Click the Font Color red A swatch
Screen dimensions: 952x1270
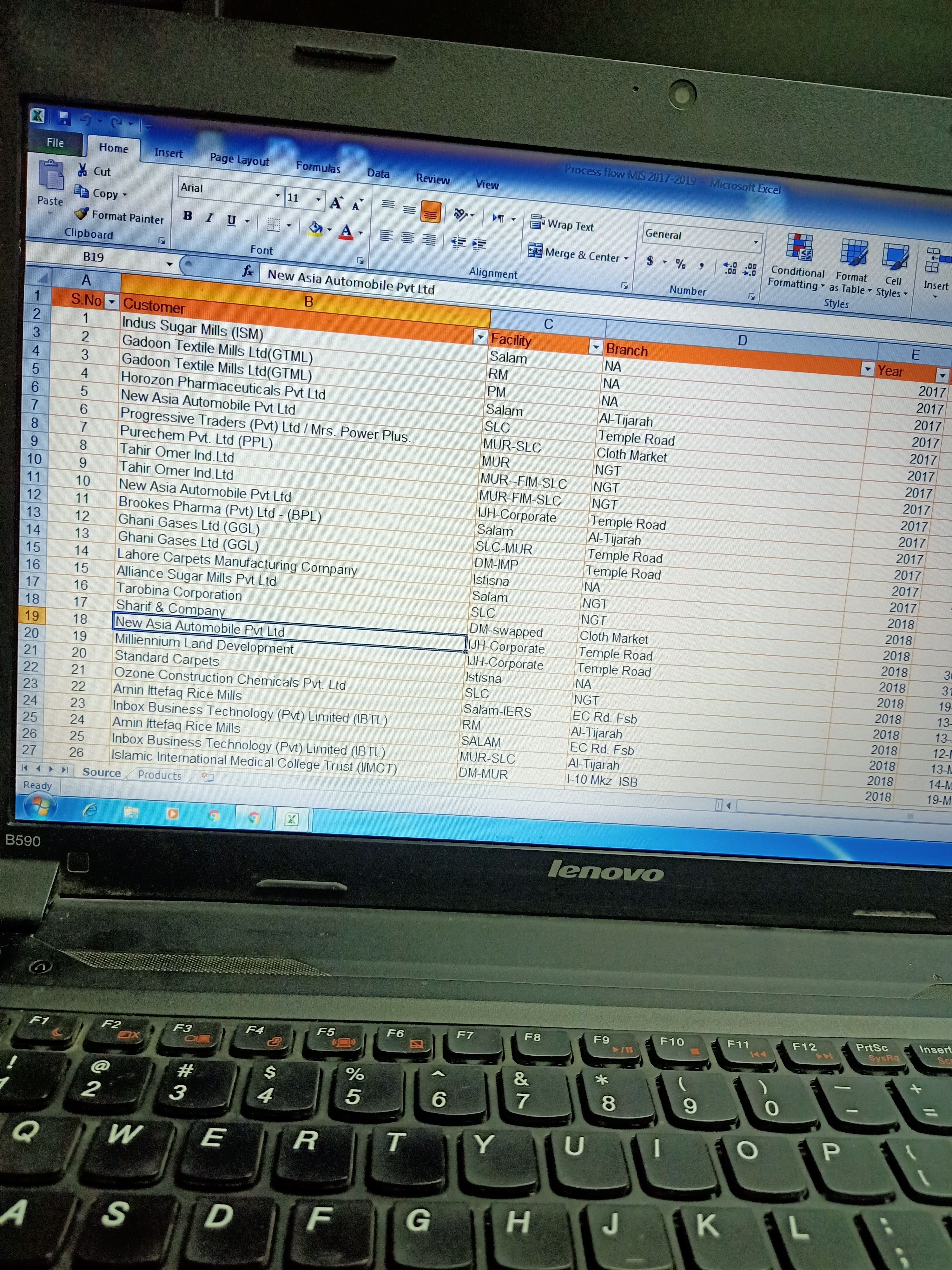[x=346, y=231]
